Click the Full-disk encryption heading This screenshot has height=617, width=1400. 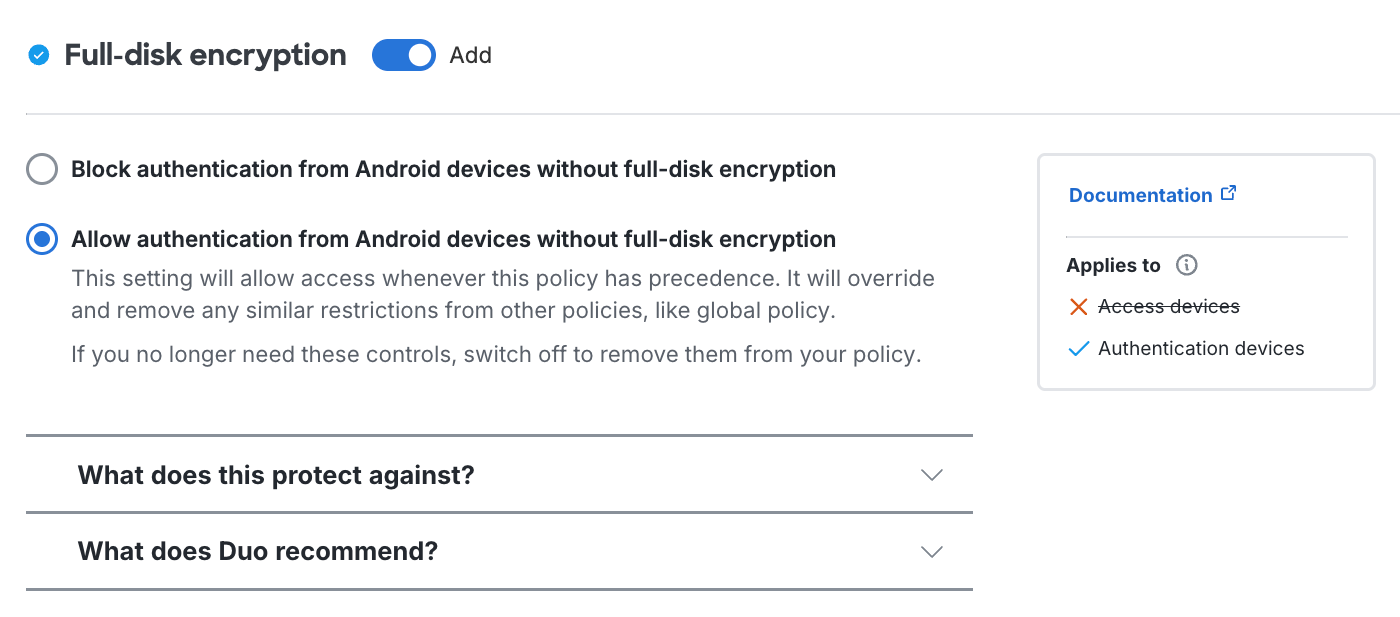pyautogui.click(x=205, y=55)
